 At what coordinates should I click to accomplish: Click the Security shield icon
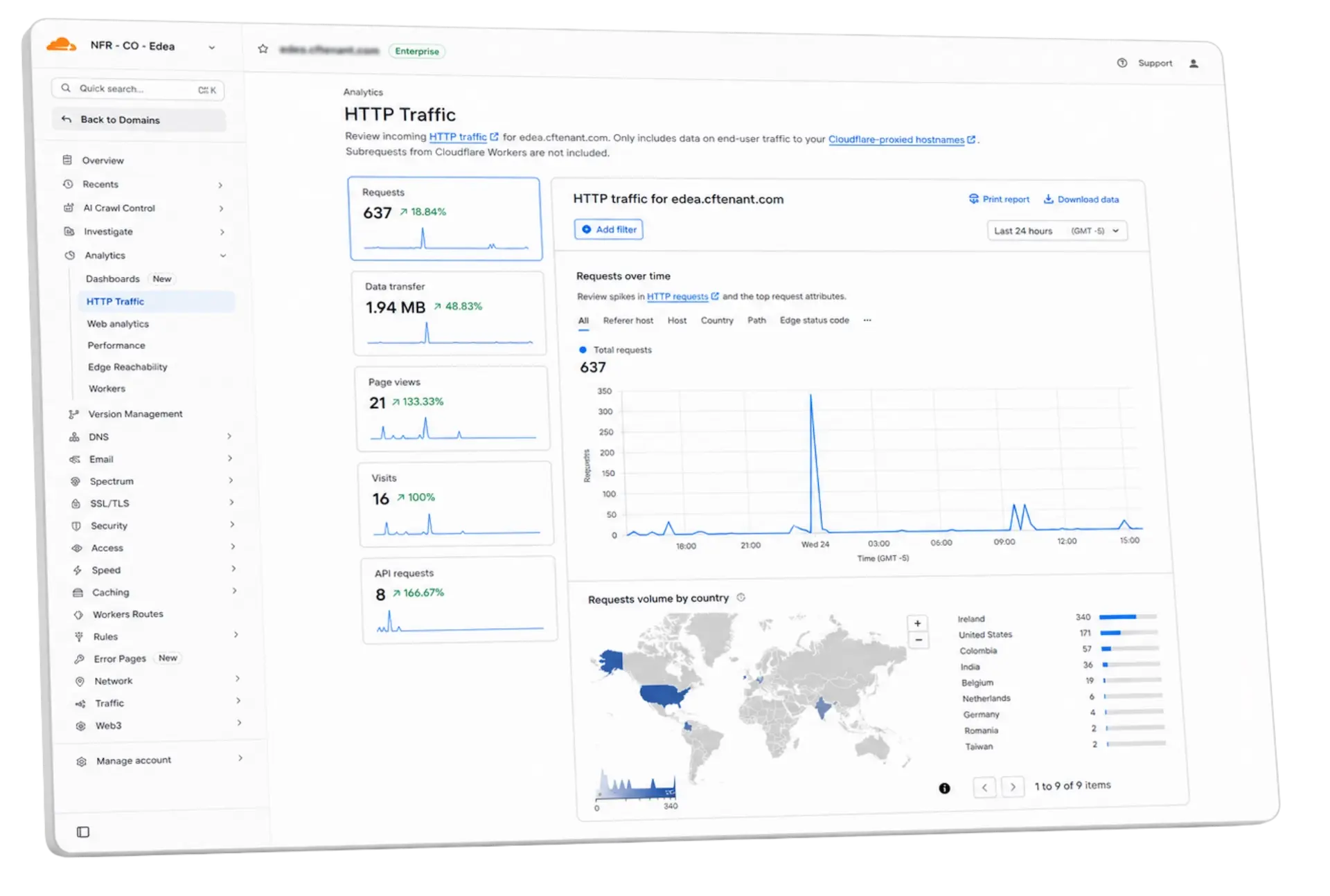tap(76, 526)
